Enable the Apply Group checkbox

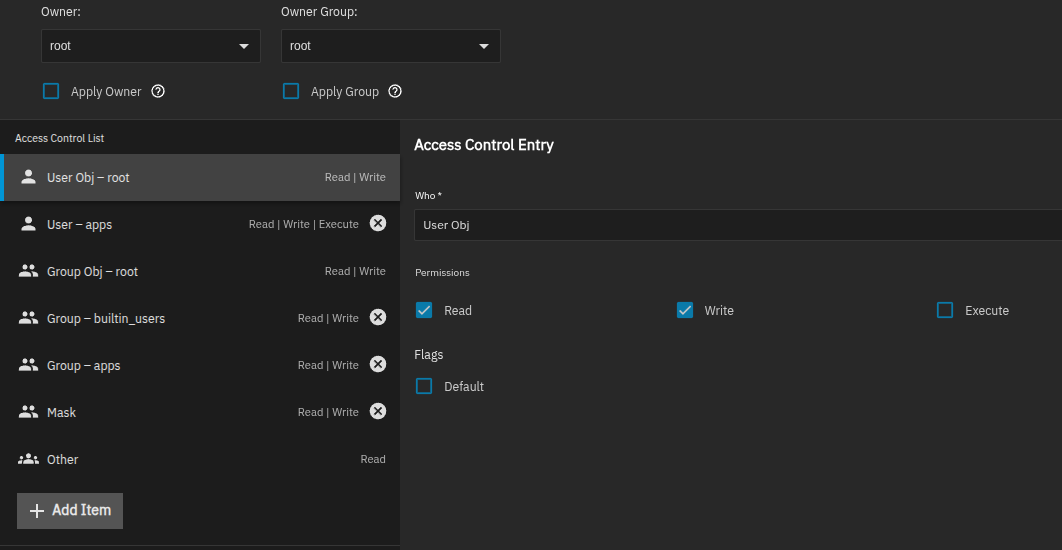coord(291,91)
